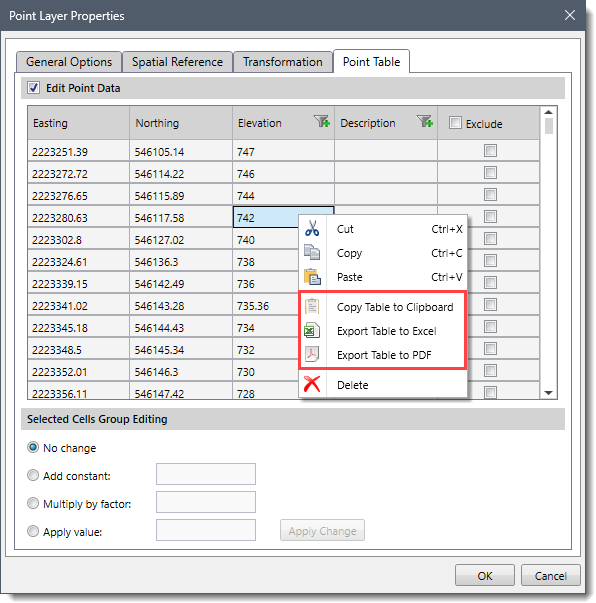596x603 pixels.
Task: Exclude the point with elevation 742
Action: pyautogui.click(x=490, y=217)
